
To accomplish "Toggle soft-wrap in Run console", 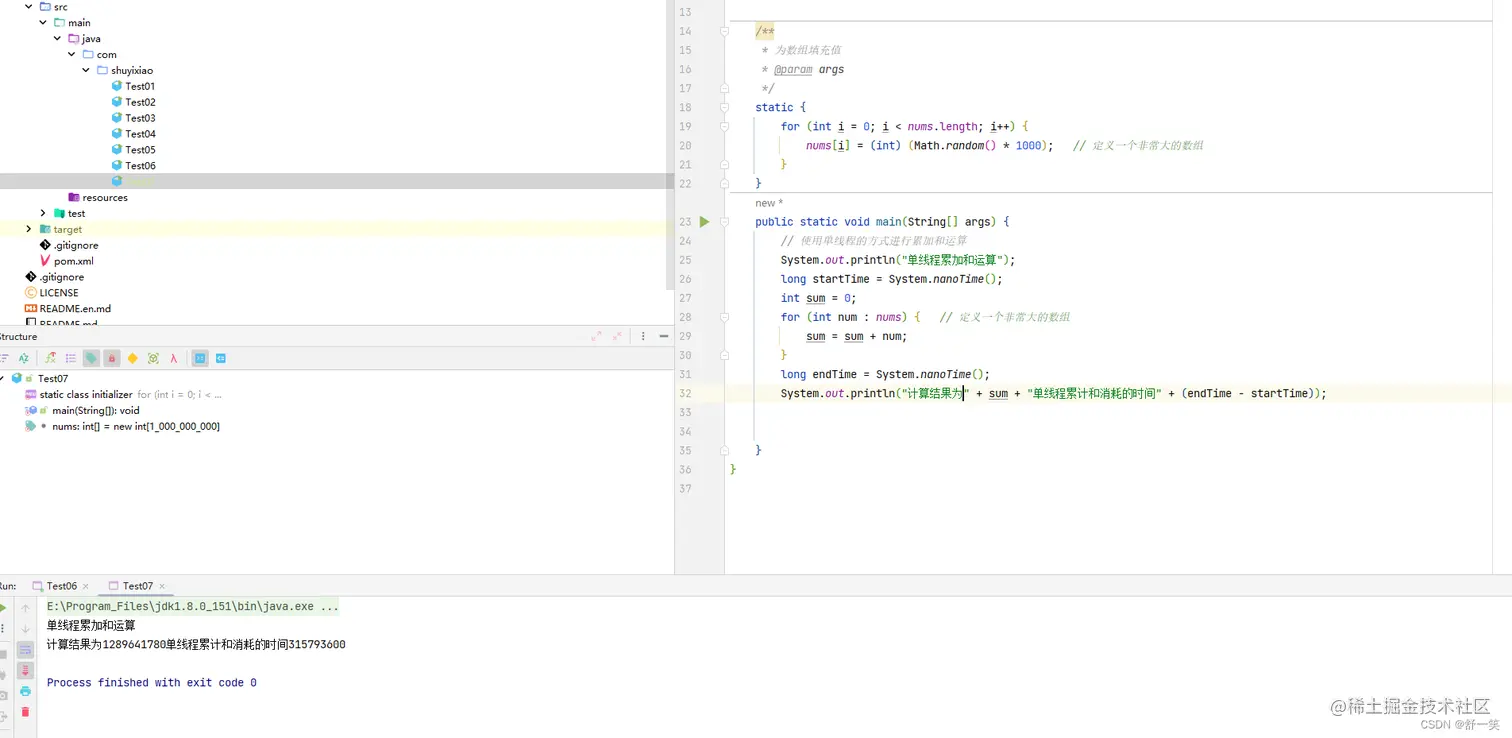I will click(x=26, y=650).
